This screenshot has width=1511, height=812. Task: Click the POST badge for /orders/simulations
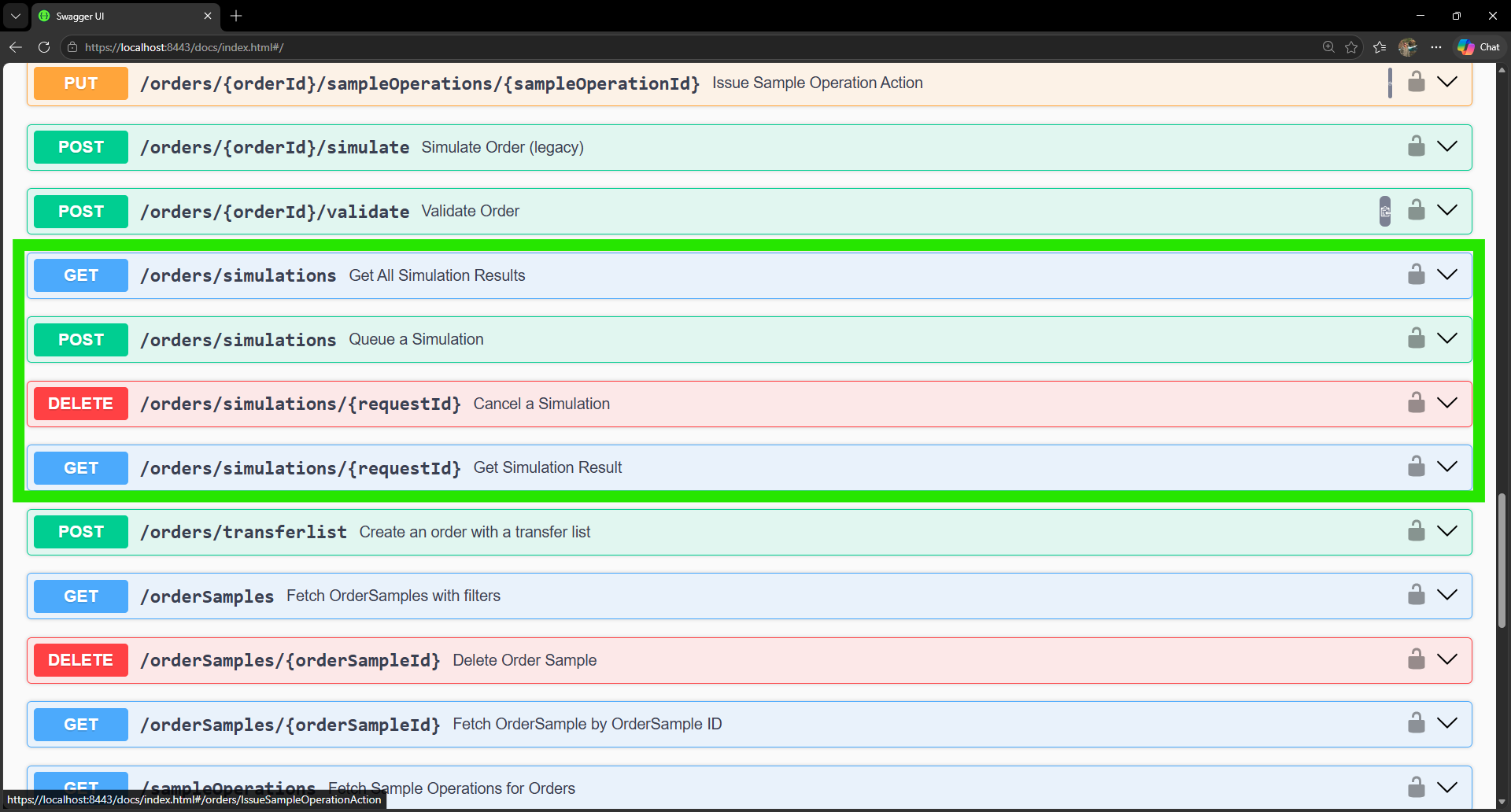pos(81,340)
